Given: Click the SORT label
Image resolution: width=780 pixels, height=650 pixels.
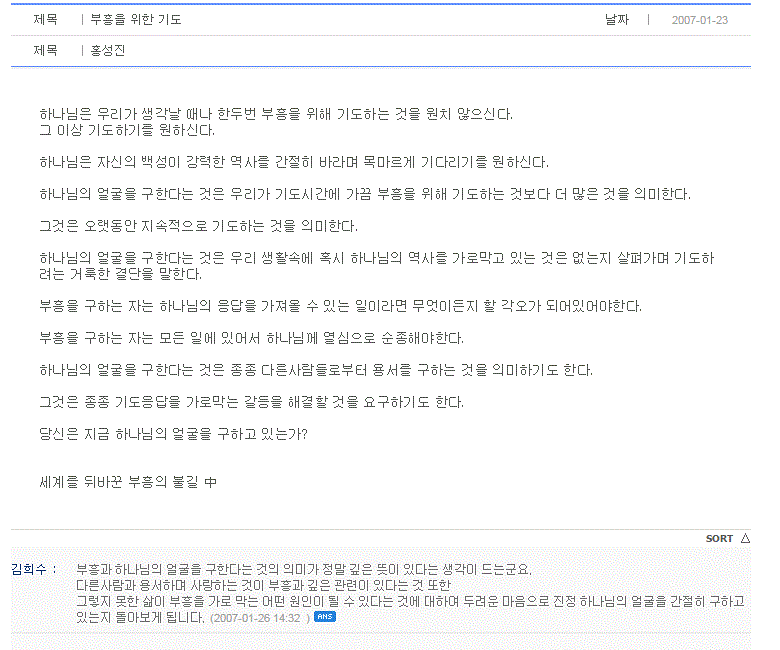Looking at the screenshot, I should coord(719,539).
